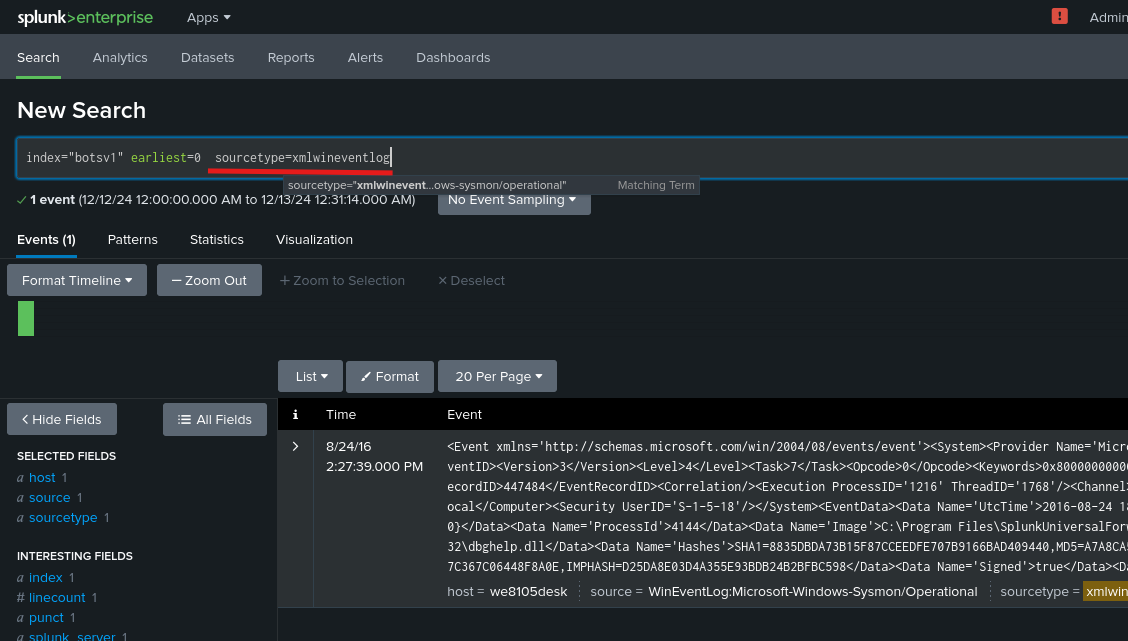
Task: Switch to the Visualization tab
Action: click(314, 240)
